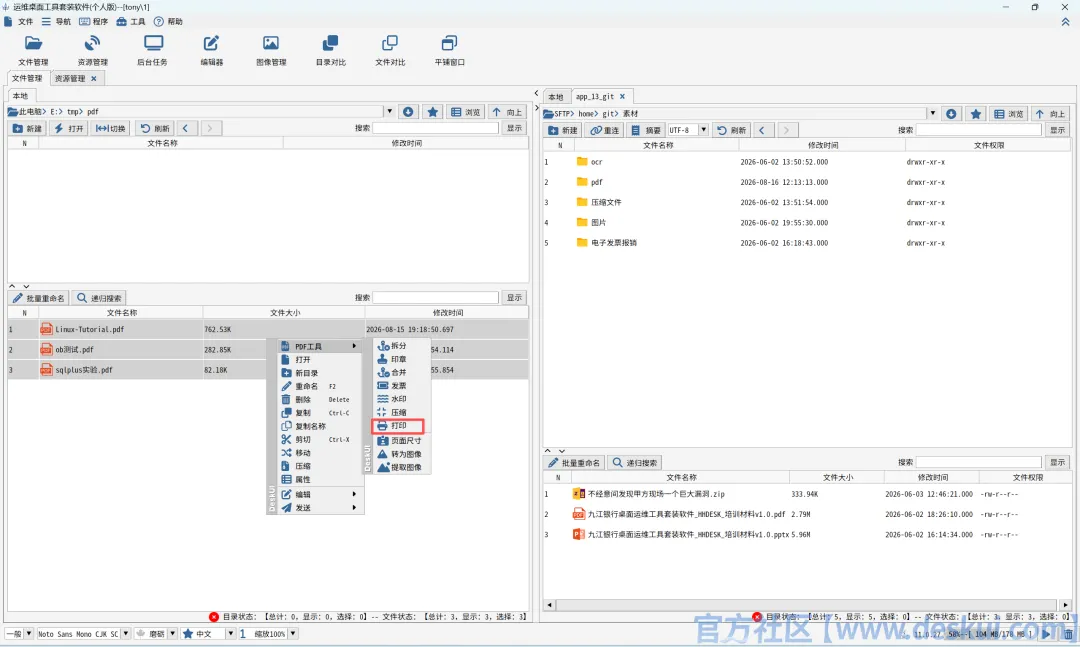Click the SFTP file list search field
1080x647 pixels.
[x=979, y=462]
